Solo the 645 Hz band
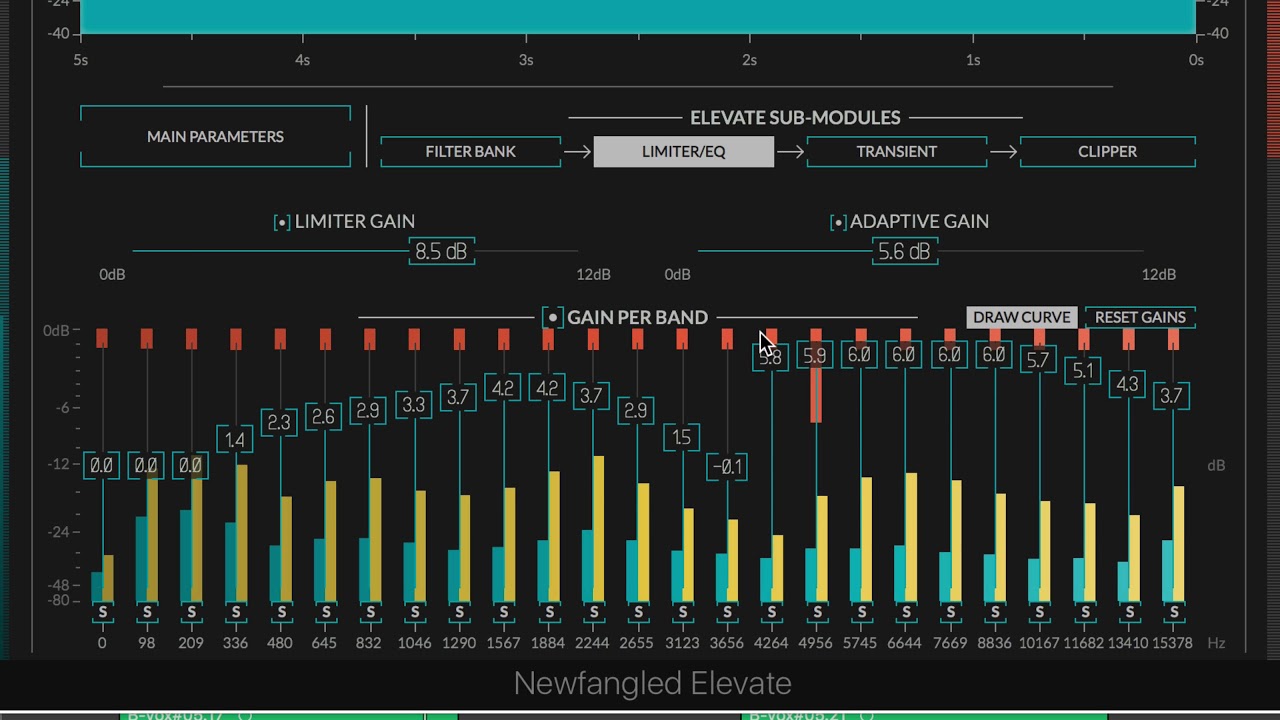The height and width of the screenshot is (720, 1280). tap(325, 612)
